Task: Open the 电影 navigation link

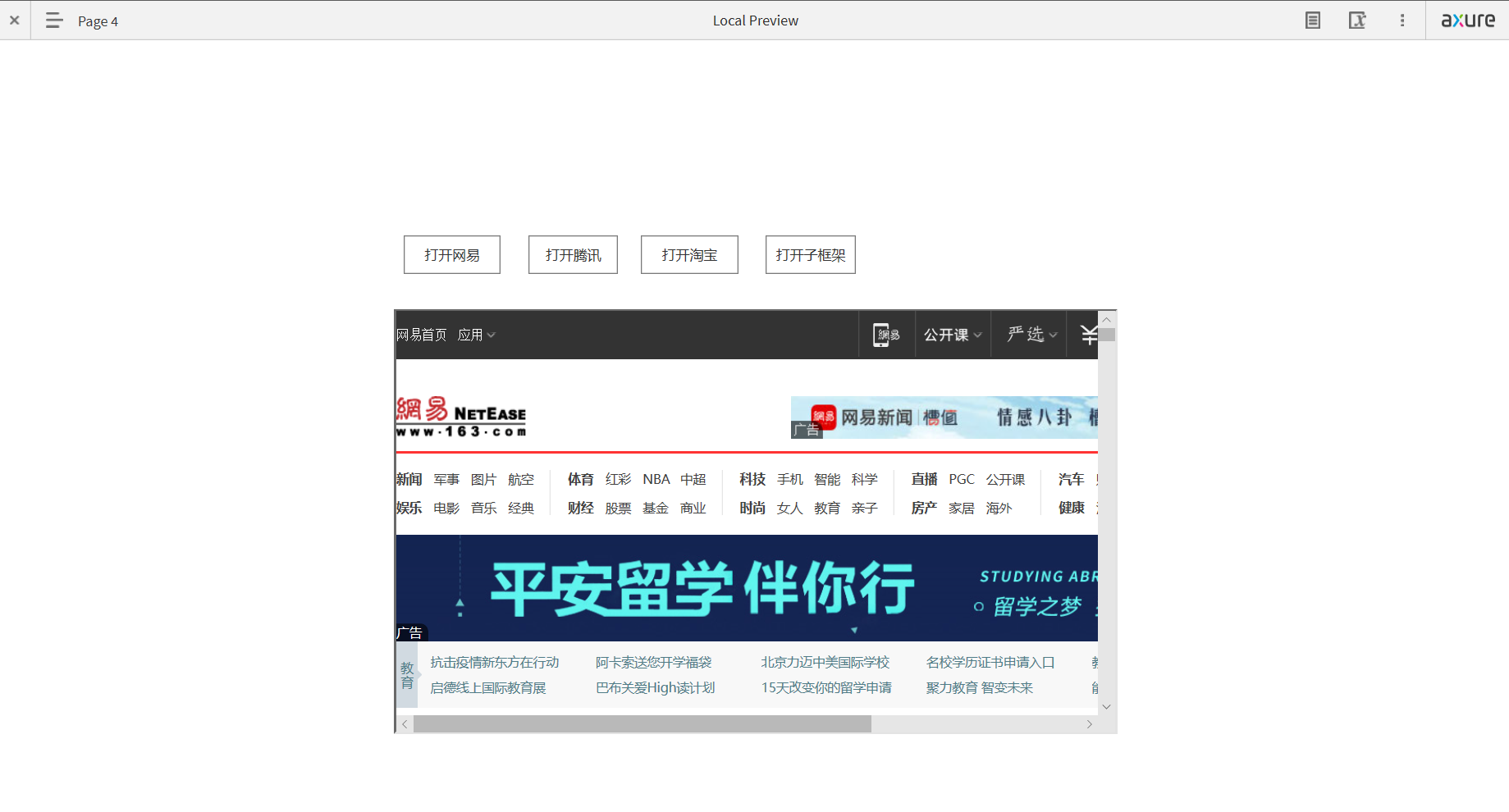Action: (446, 508)
